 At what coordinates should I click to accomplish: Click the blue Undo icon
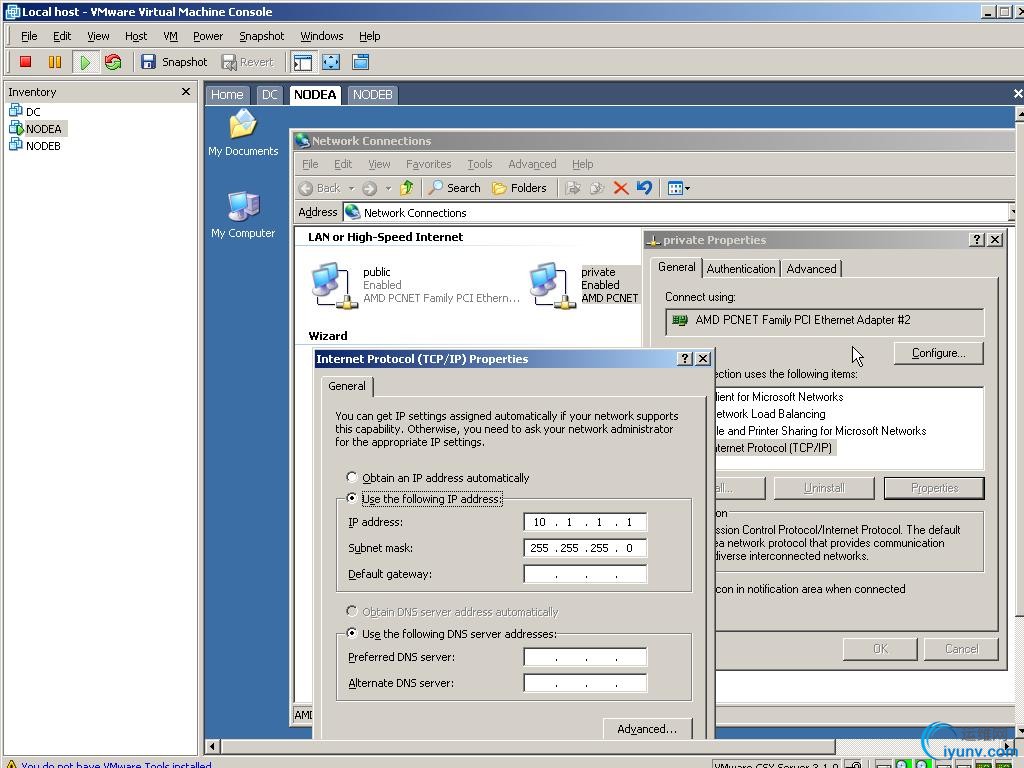pyautogui.click(x=644, y=188)
